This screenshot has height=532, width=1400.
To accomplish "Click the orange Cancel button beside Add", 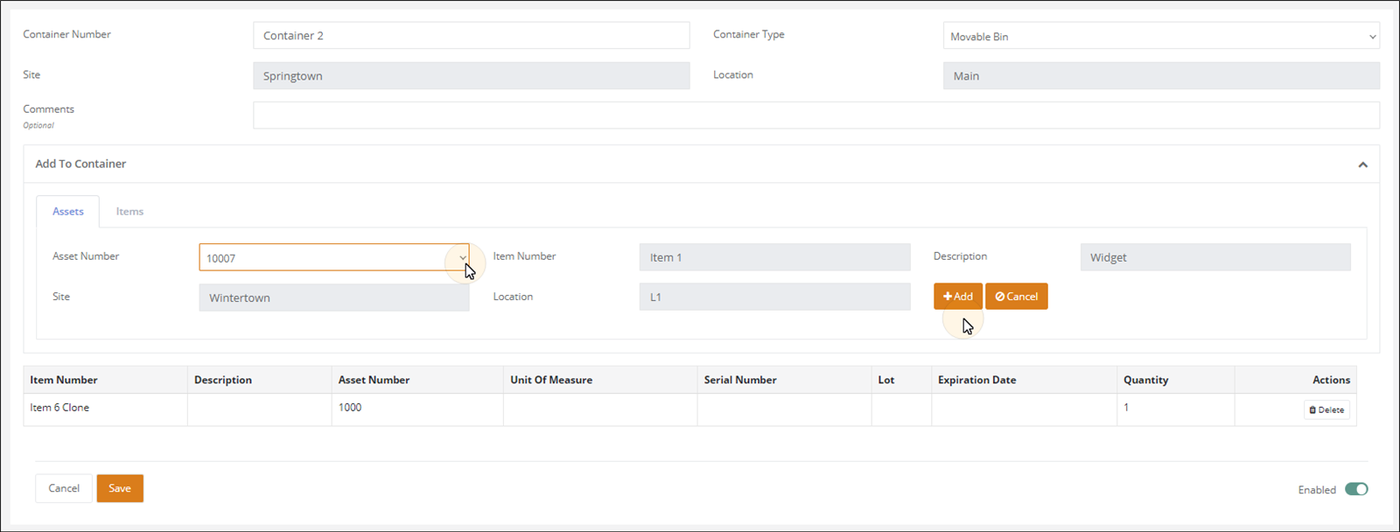I will click(x=1016, y=296).
